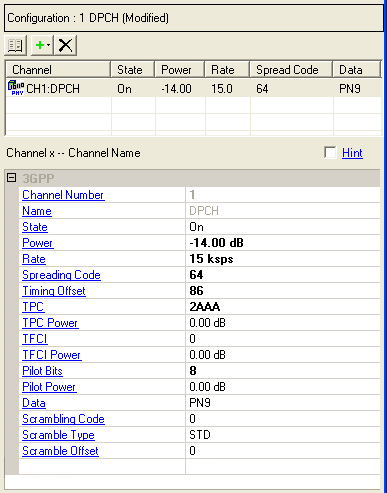This screenshot has width=387, height=493.
Task: Edit the State value On field
Action: [283, 227]
